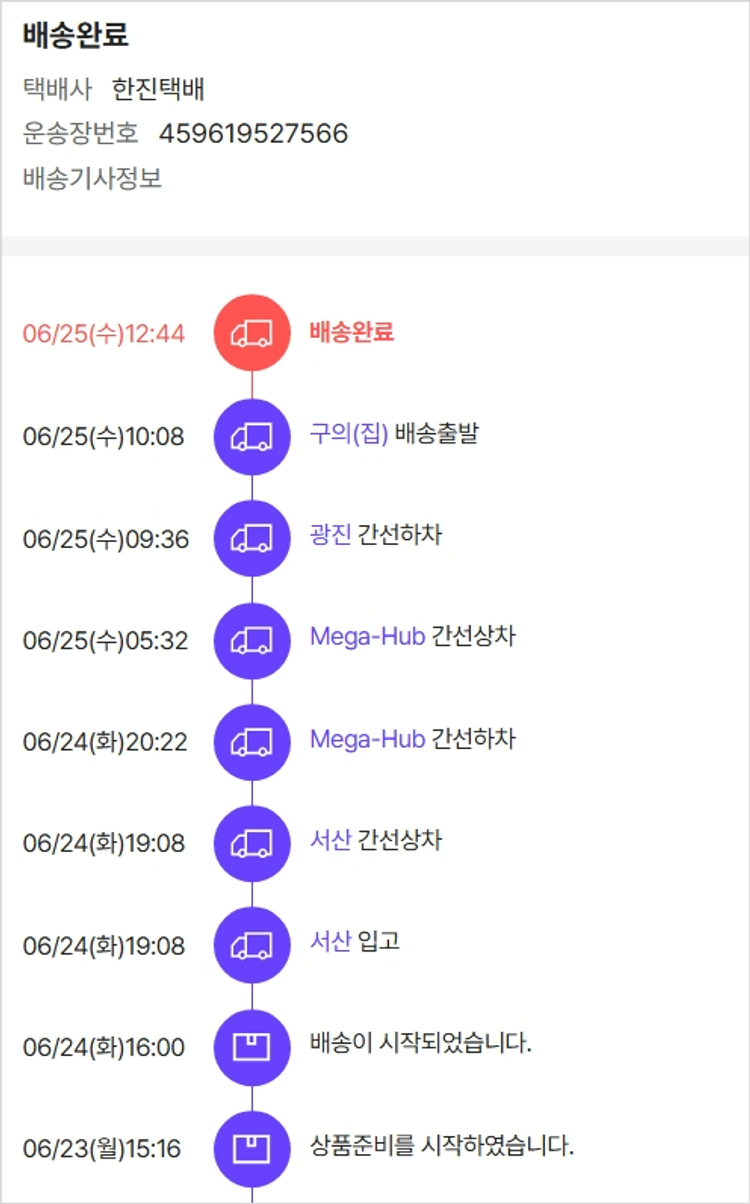
Task: Open the 구의(집) location link
Action: pyautogui.click(x=349, y=435)
